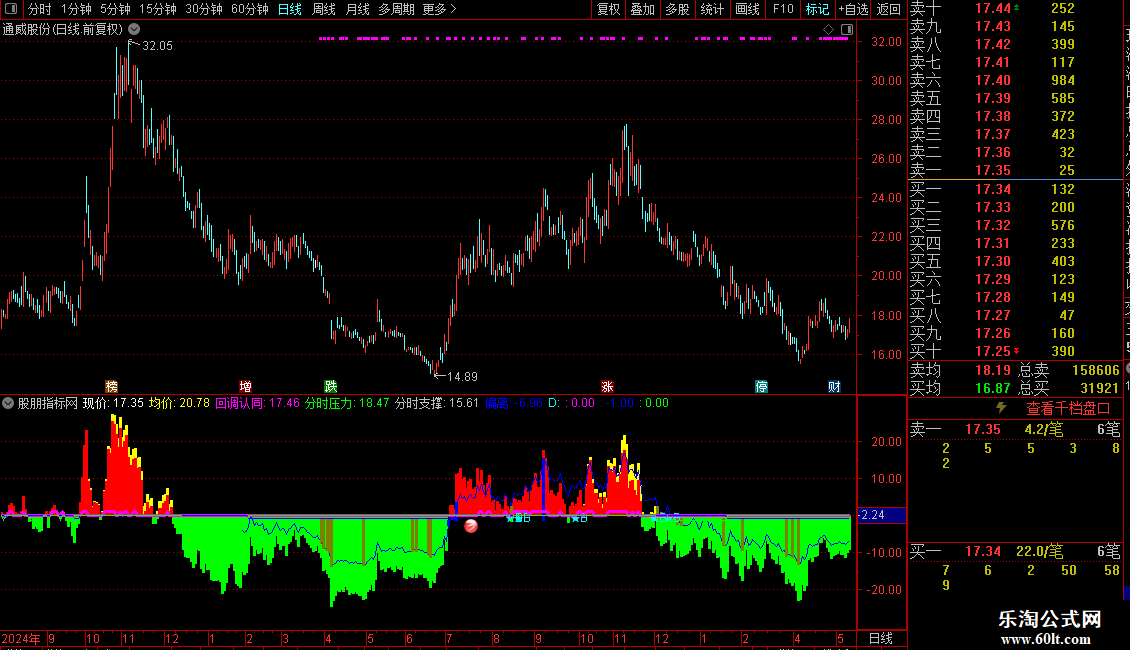The width and height of the screenshot is (1130, 650).
Task: Click the 买一 22.0/笔 detail row
Action: (x=1015, y=551)
